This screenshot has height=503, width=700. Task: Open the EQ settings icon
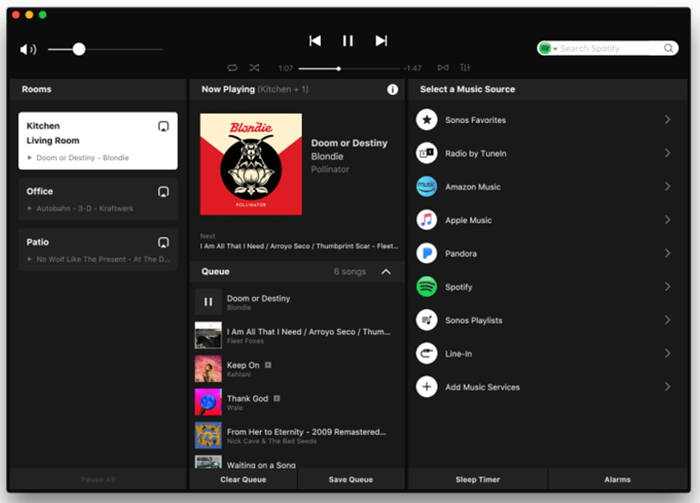[465, 67]
